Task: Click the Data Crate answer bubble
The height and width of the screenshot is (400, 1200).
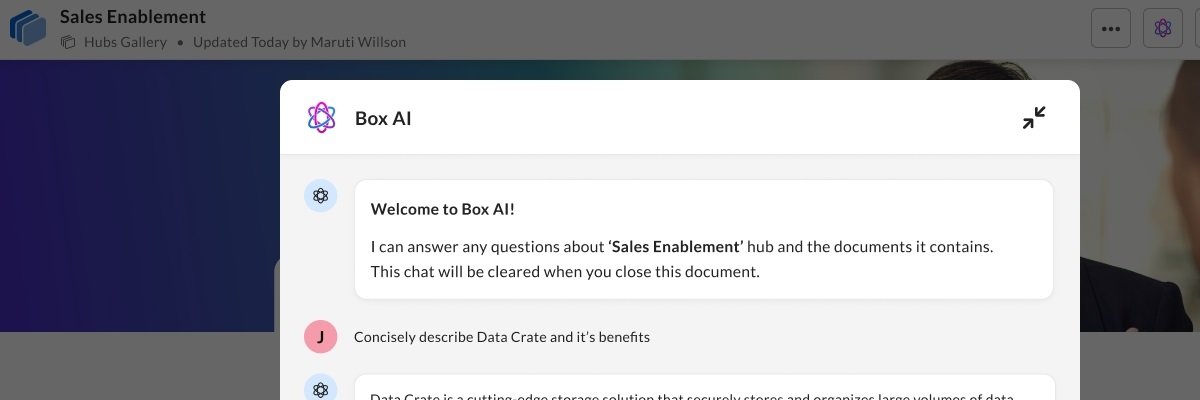Action: point(700,390)
